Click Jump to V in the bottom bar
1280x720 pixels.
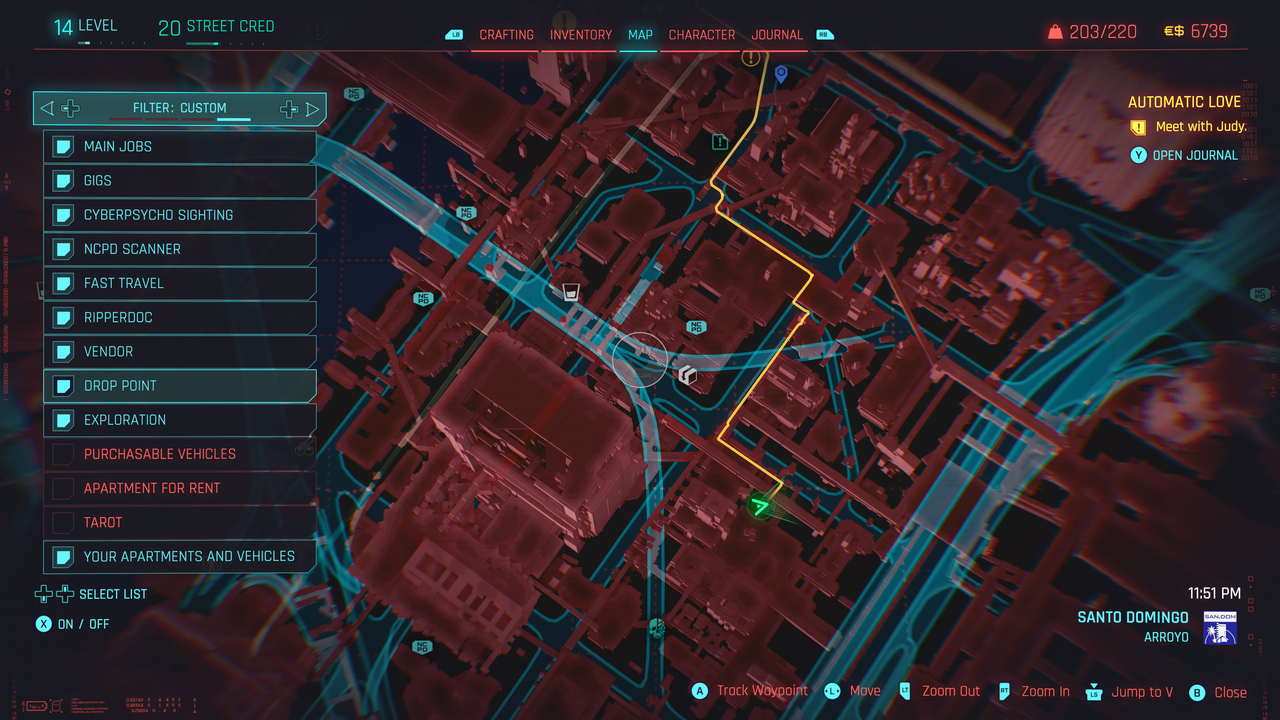tap(1142, 691)
